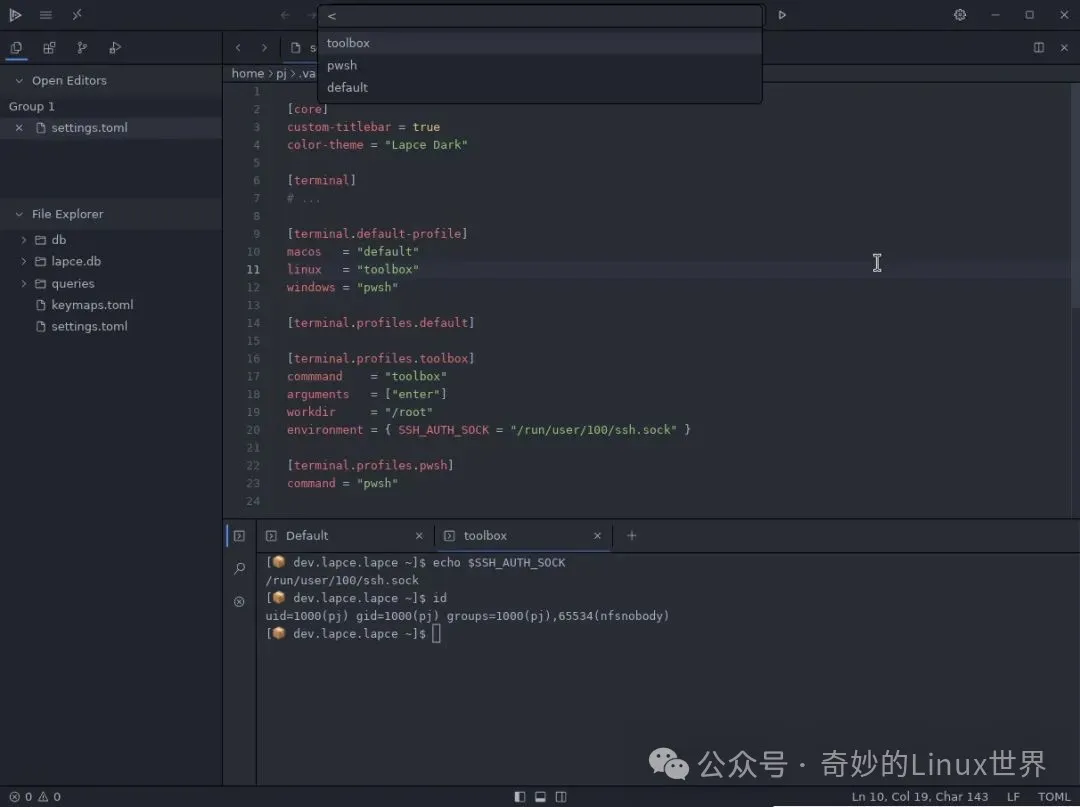This screenshot has width=1080, height=807.
Task: Toggle the left panel visibility in status bar
Action: pyautogui.click(x=520, y=797)
